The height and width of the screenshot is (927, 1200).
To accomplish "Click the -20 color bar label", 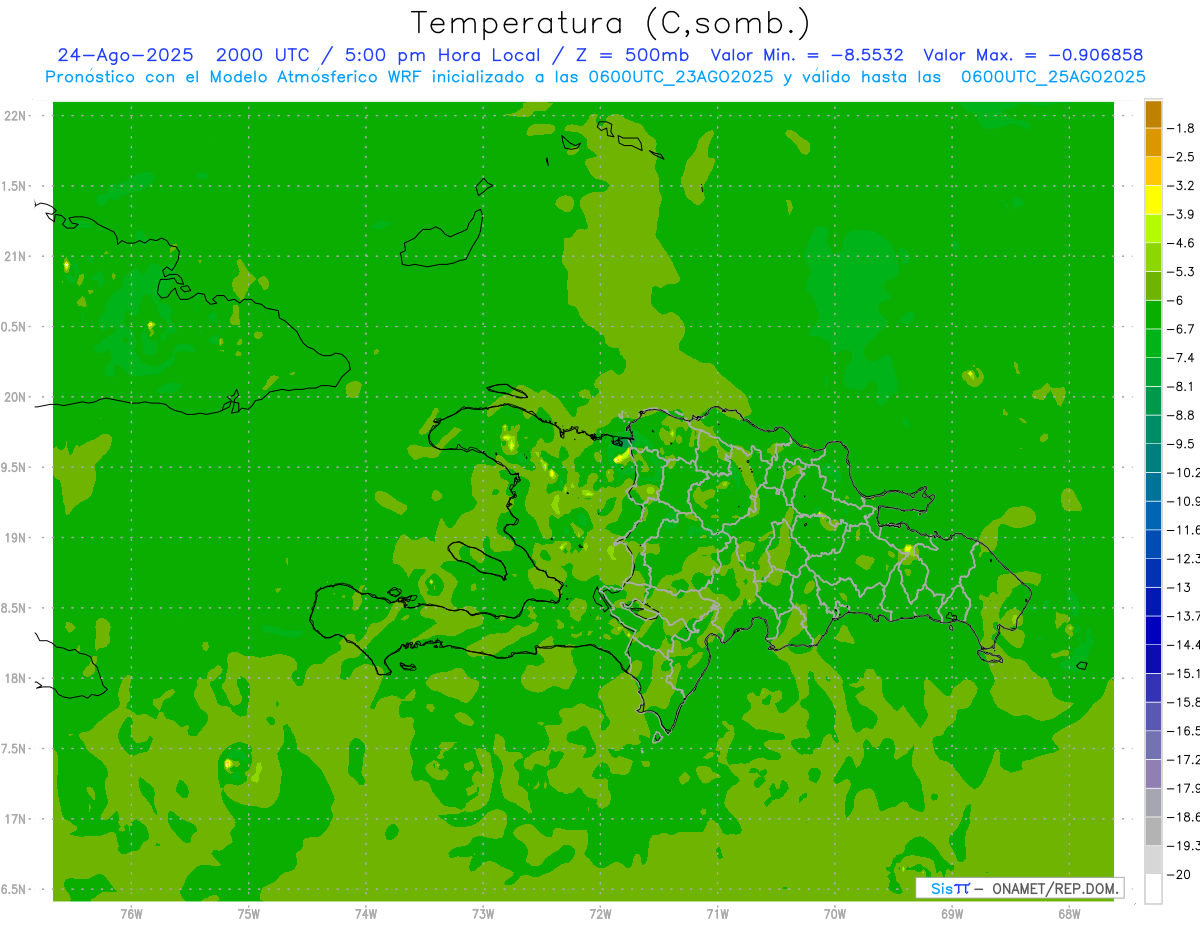I will click(1178, 874).
